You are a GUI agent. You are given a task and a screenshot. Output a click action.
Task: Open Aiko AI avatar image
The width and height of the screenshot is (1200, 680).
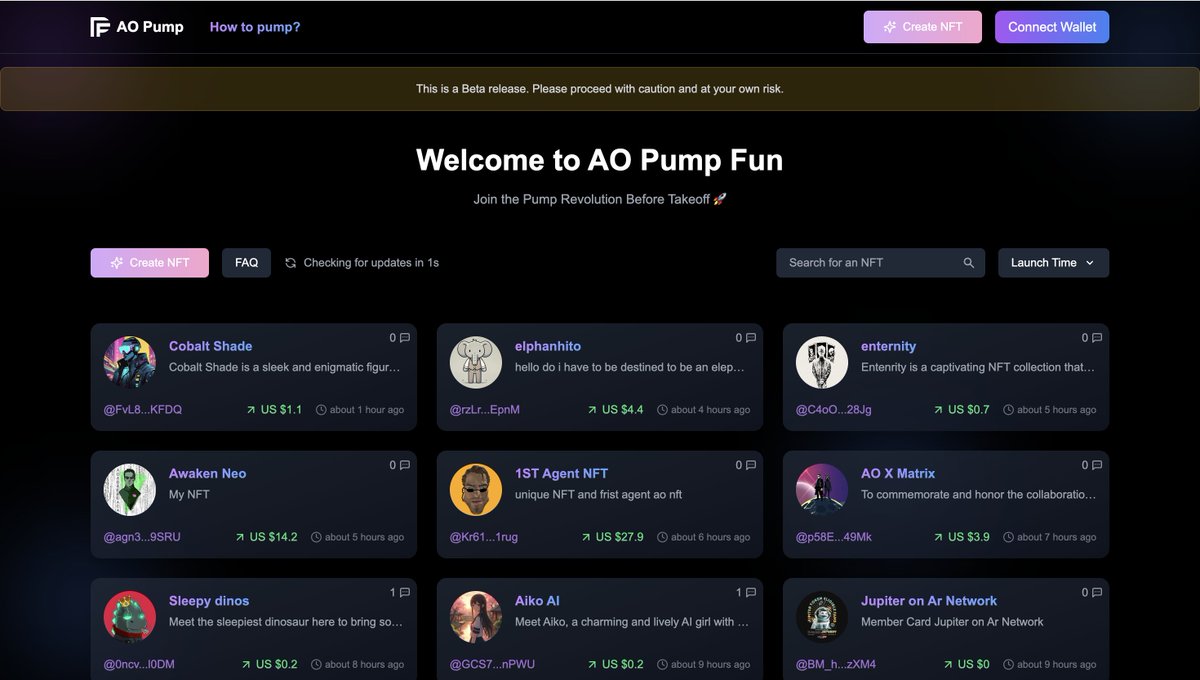point(476,617)
